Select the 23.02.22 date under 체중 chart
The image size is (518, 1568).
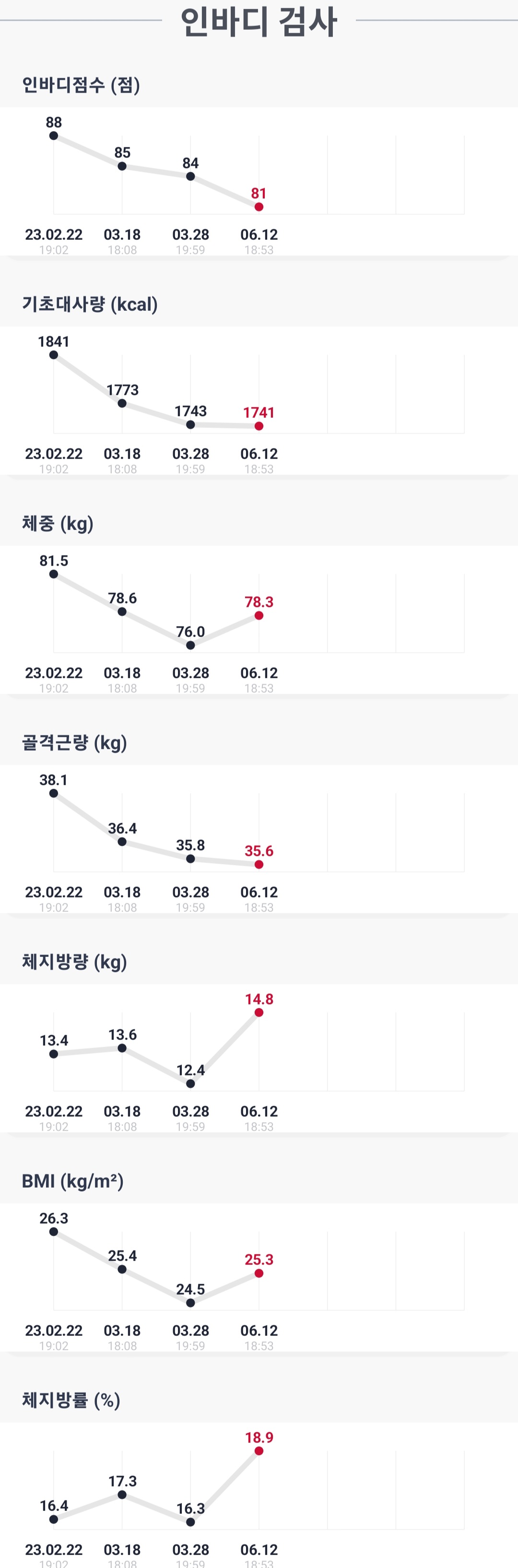(54, 672)
